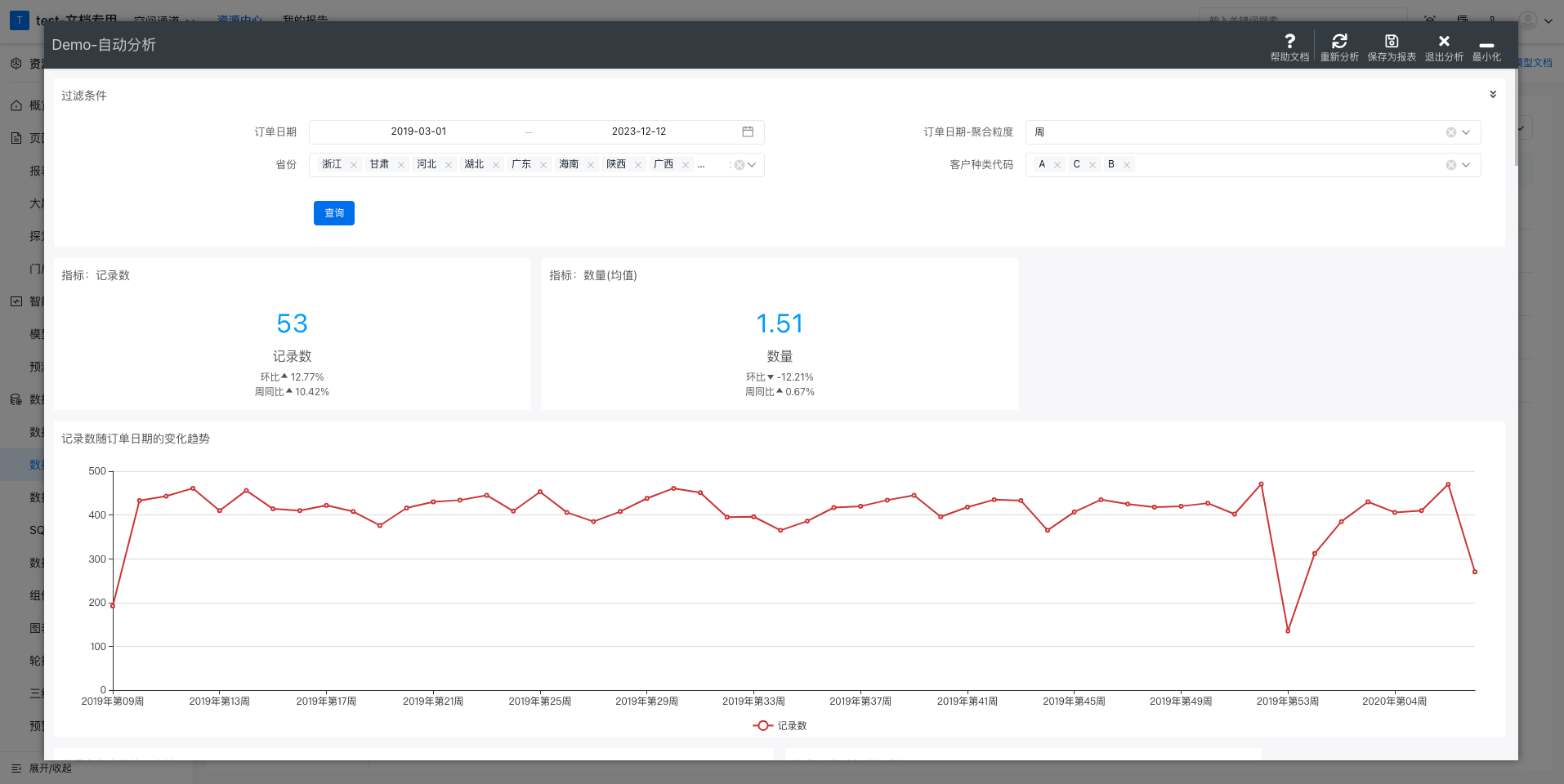This screenshot has height=784, width=1564.
Task: Click the 1.51 数量 metric value
Action: pyautogui.click(x=780, y=323)
